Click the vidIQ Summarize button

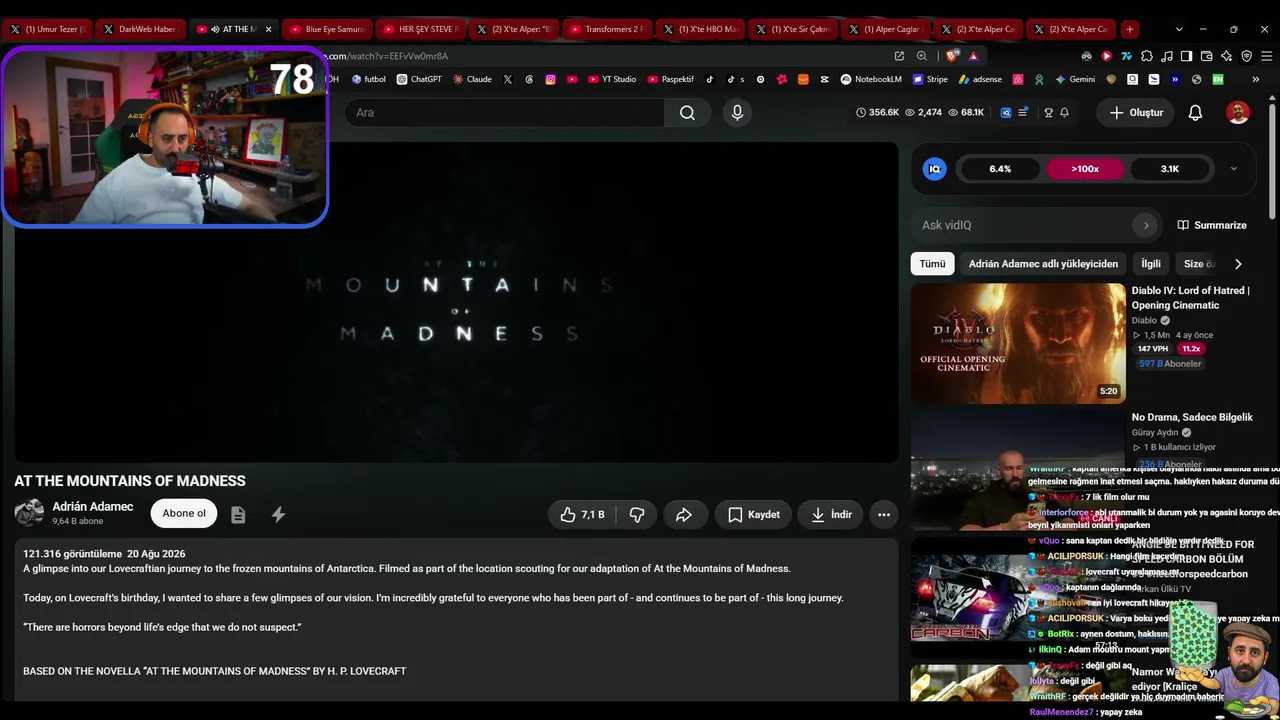point(1212,225)
